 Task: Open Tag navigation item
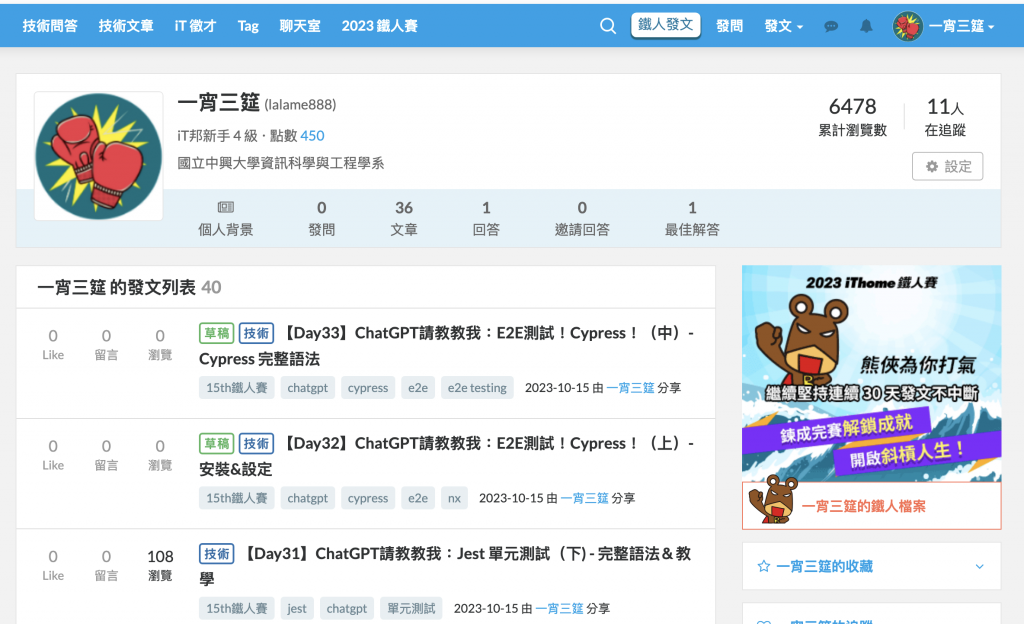(248, 26)
